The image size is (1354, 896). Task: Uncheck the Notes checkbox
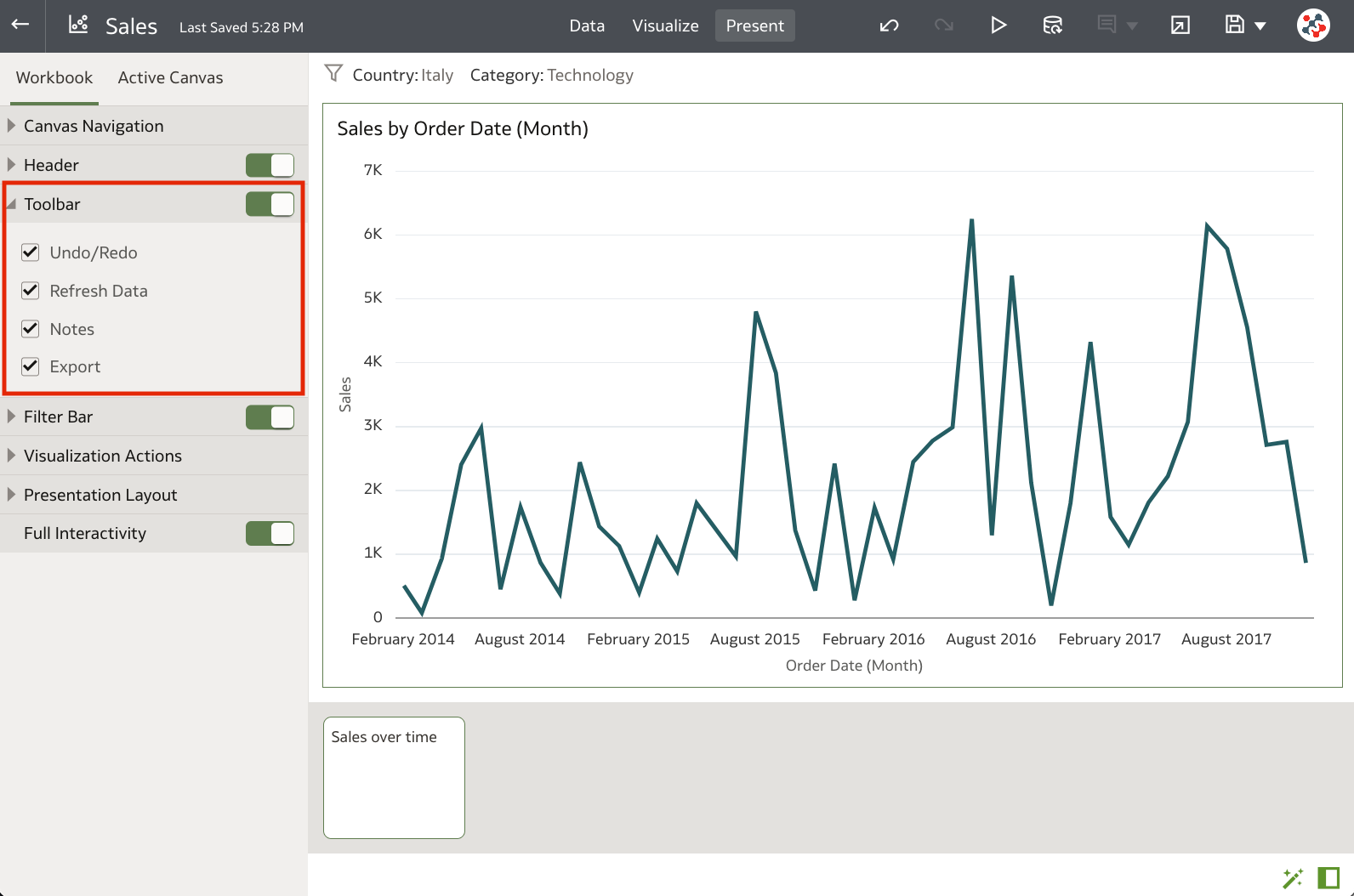point(31,328)
